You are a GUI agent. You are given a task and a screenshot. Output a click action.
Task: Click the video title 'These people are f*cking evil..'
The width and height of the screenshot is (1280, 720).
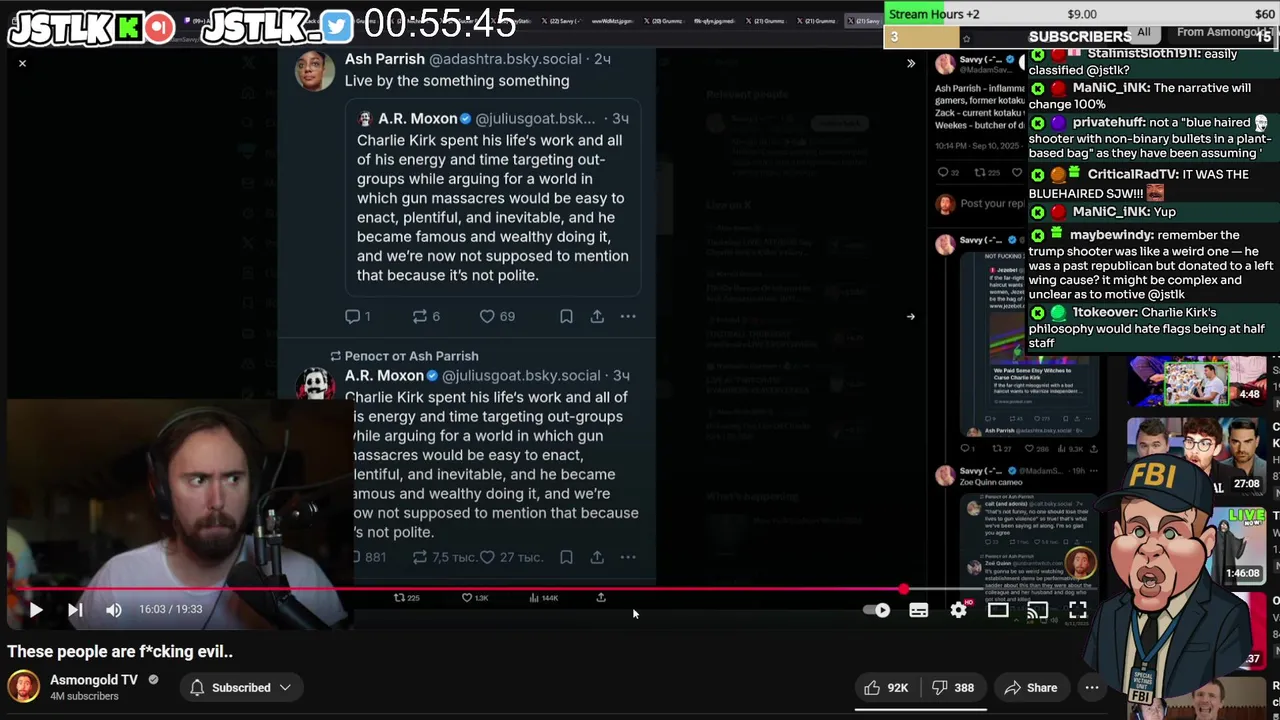tap(120, 651)
